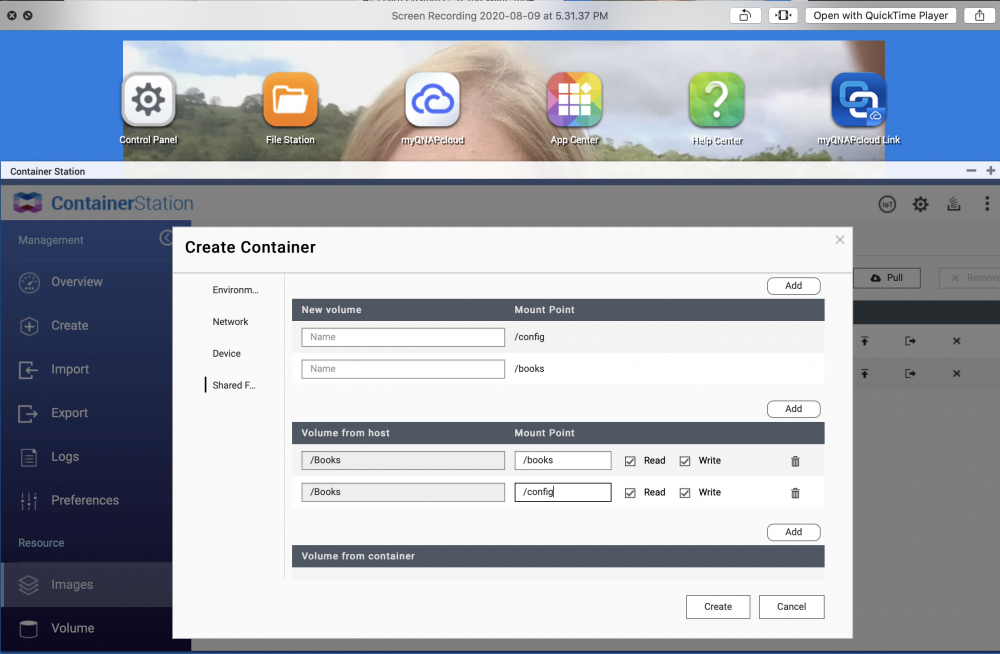The image size is (1000, 654).
Task: Toggle the Write checkbox for the /config mount
Action: [685, 493]
